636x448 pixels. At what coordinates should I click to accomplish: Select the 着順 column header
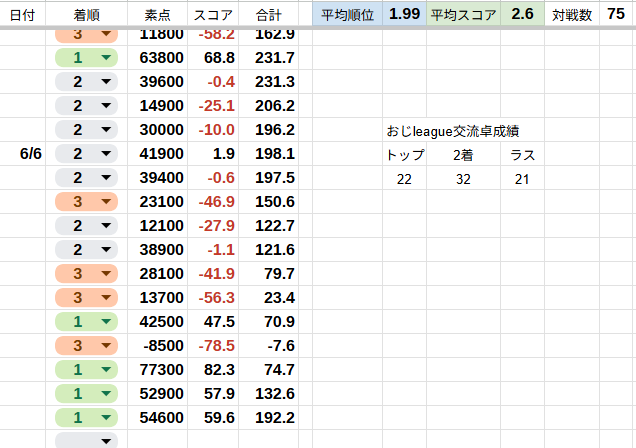86,15
